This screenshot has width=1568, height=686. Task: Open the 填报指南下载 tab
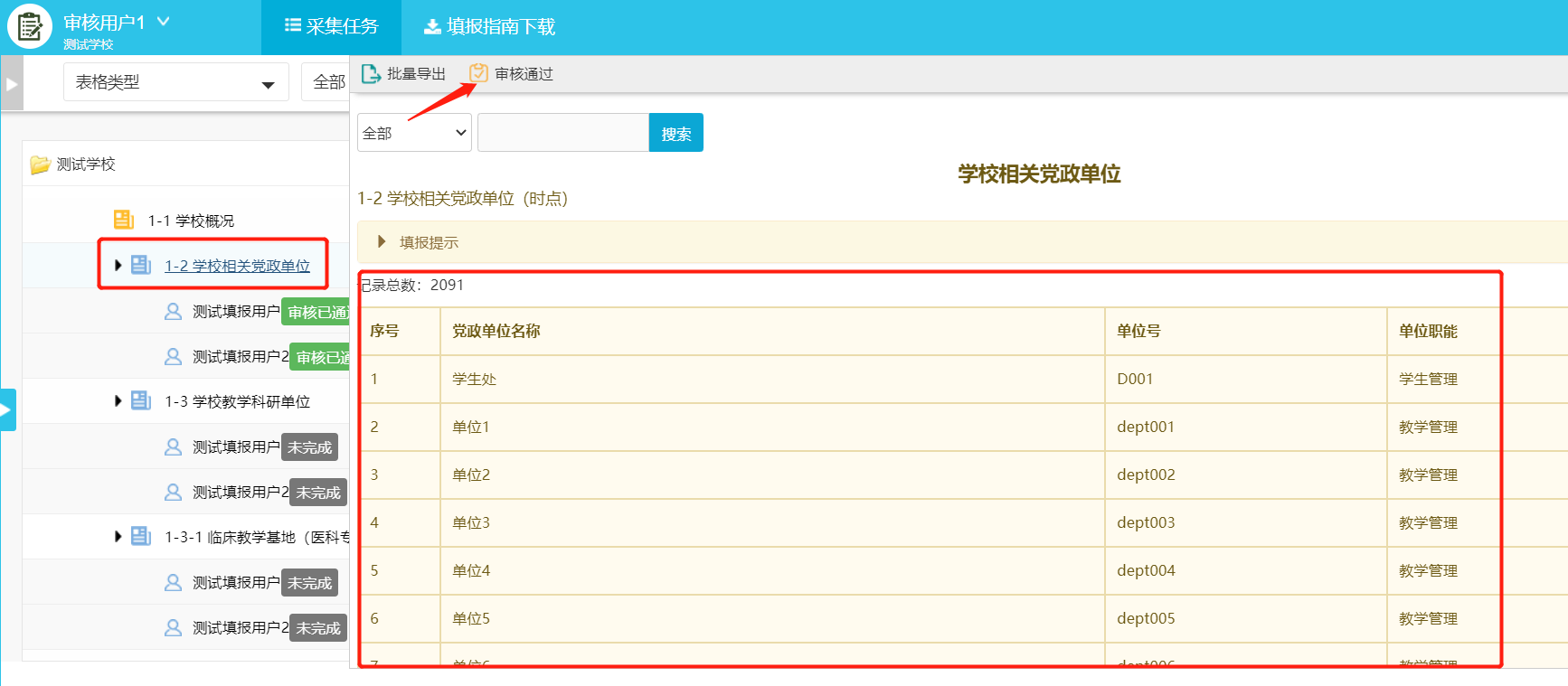click(x=489, y=27)
